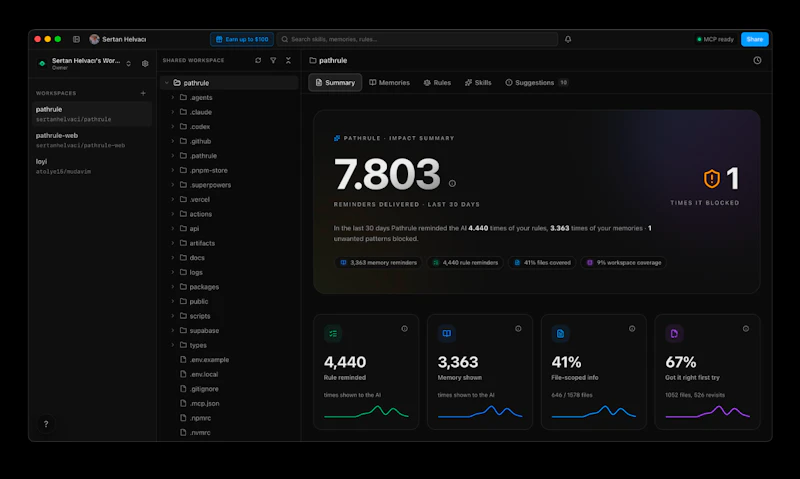Open info icon on Got it right first try card

746,329
